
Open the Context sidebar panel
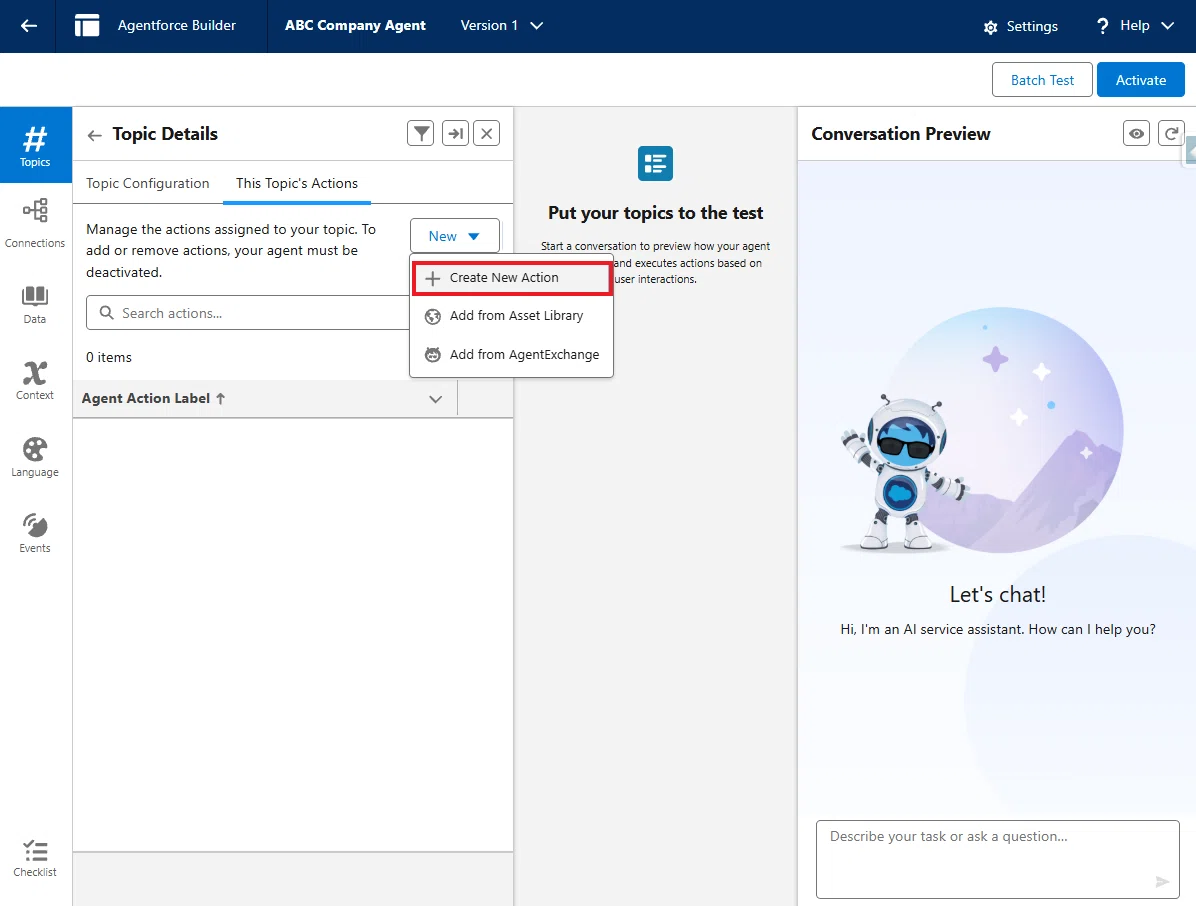(x=35, y=380)
